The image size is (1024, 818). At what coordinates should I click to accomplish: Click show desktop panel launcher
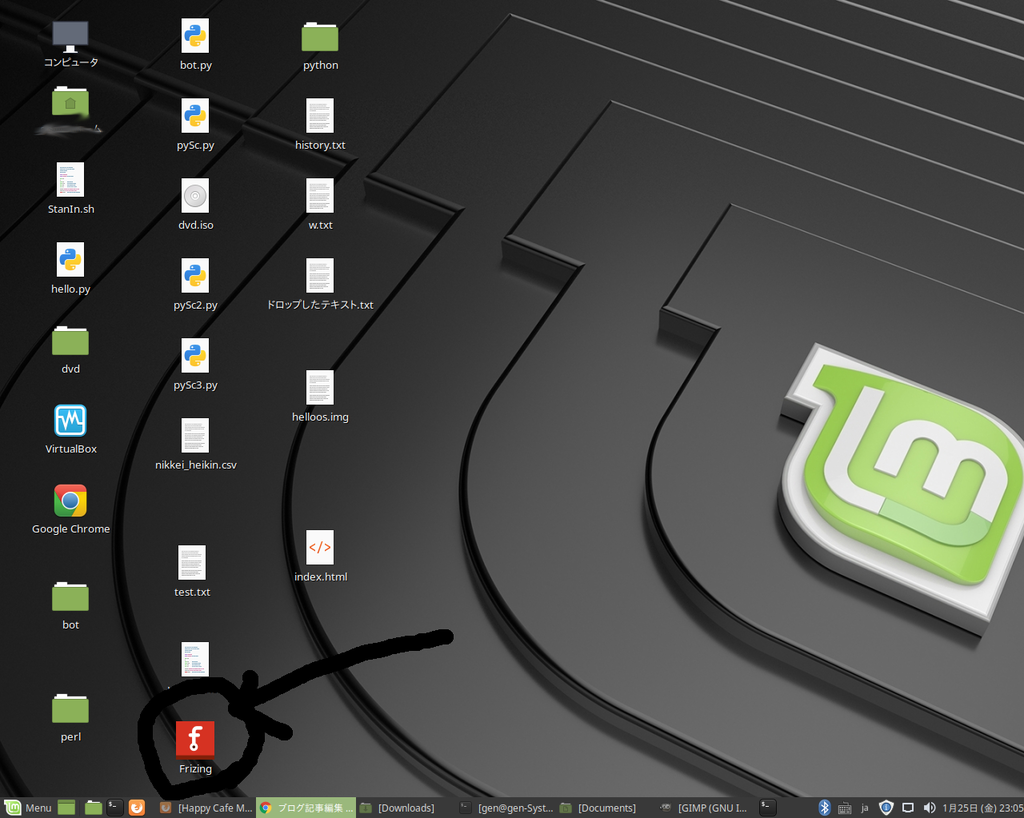click(67, 808)
